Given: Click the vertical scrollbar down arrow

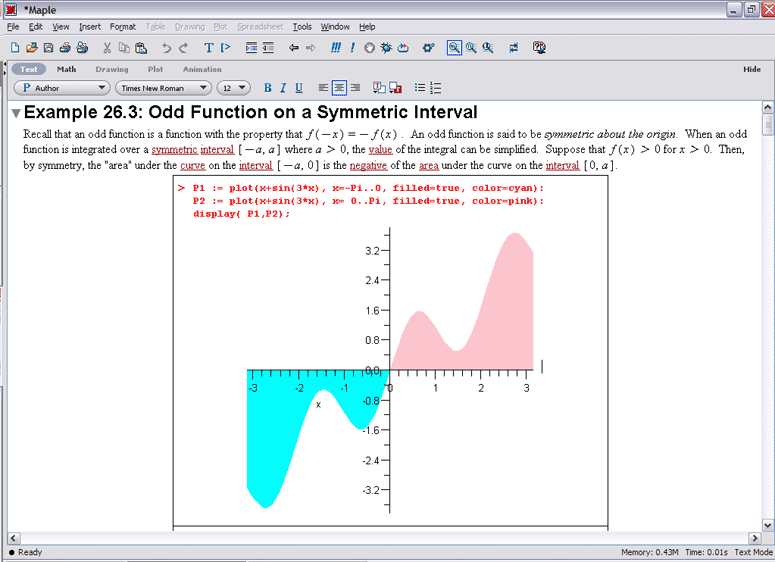Looking at the screenshot, I should [x=768, y=525].
